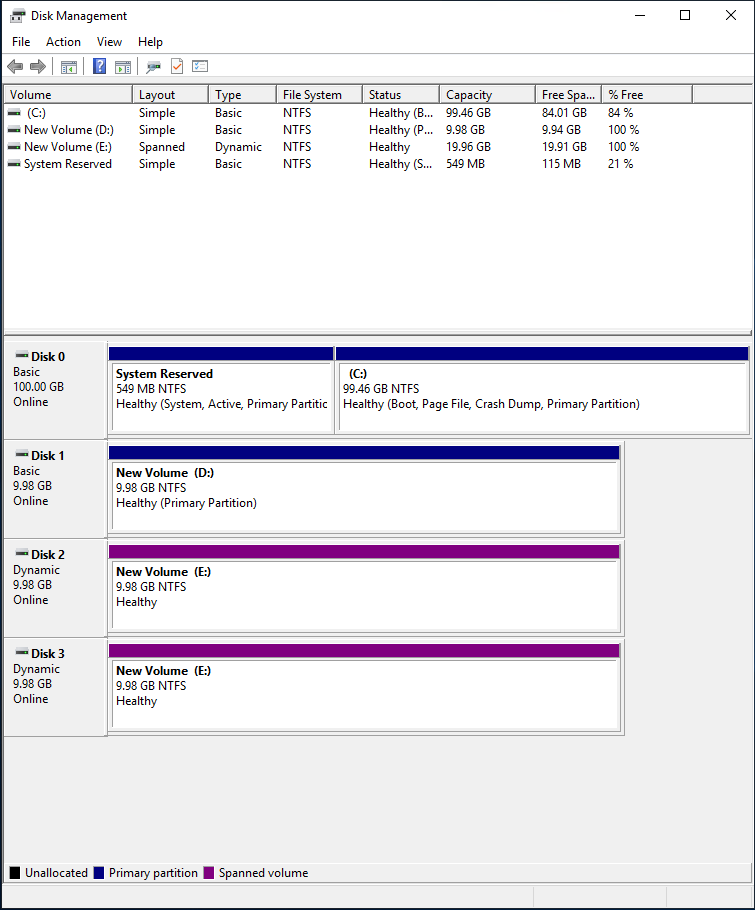Viewport: 755px width, 910px height.
Task: Select New Volume (E:) block on Disk 2
Action: coord(364,588)
